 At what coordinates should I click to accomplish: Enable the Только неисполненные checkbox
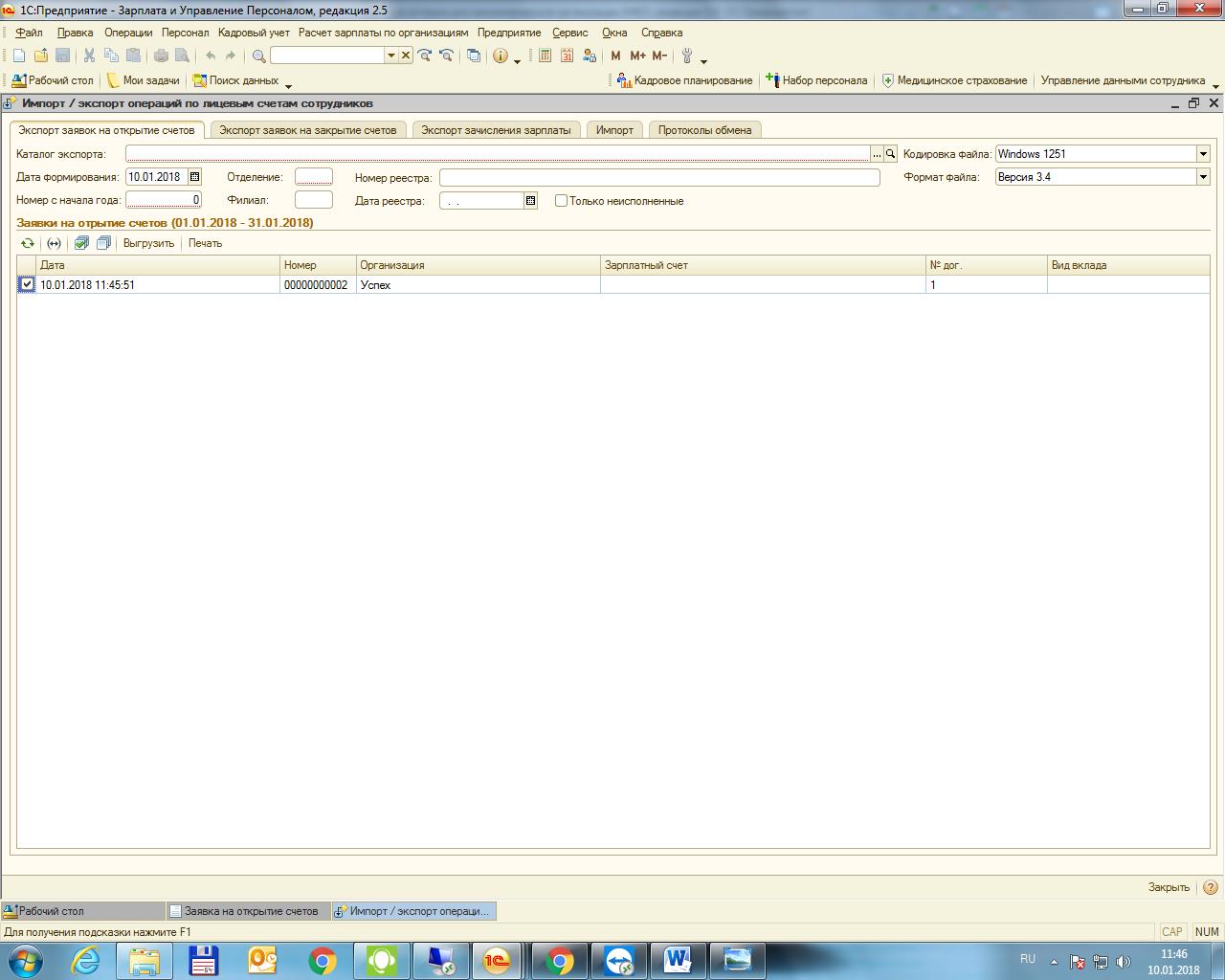(x=561, y=201)
